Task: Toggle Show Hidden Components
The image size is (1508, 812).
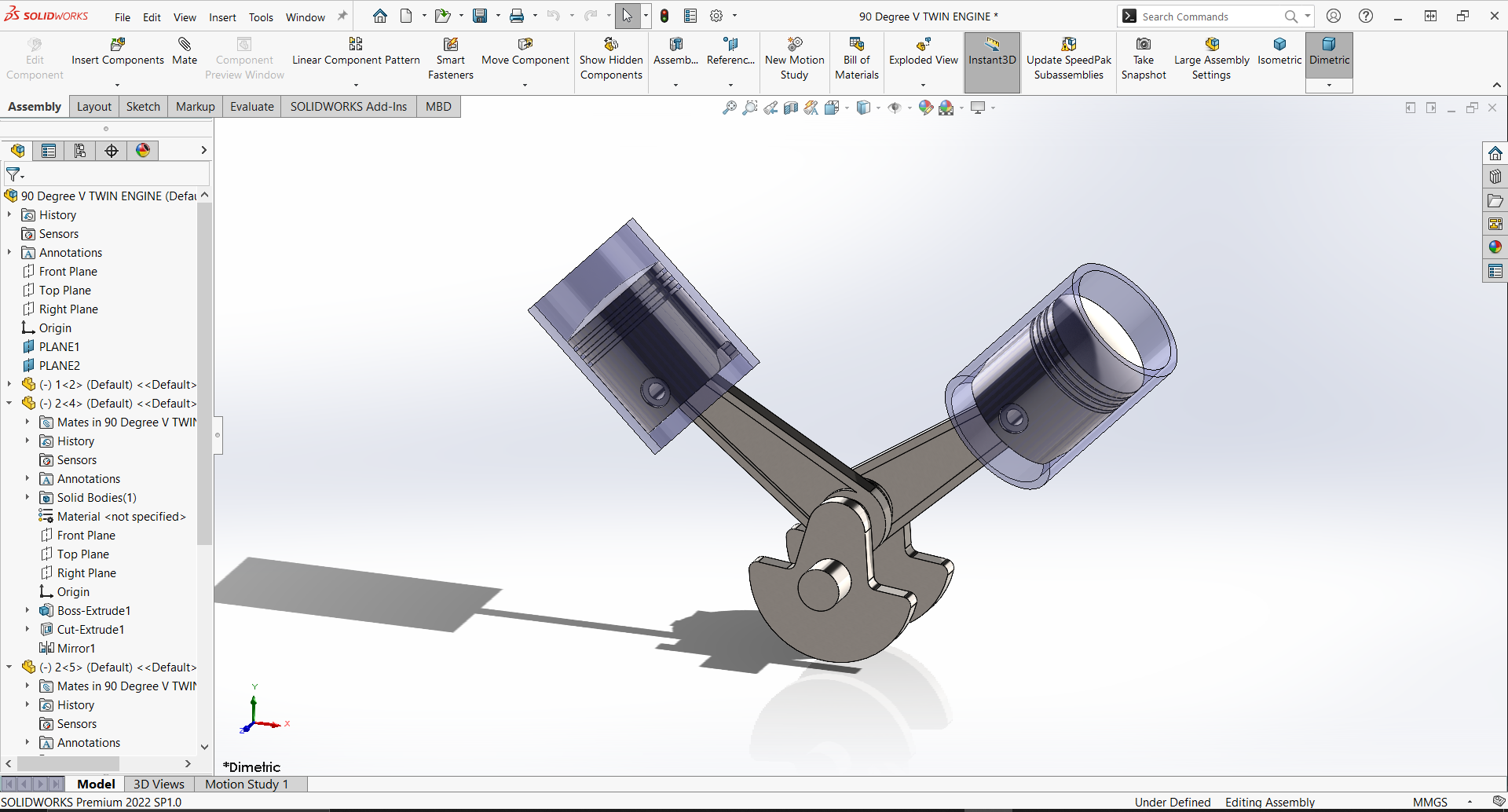Action: 611,45
